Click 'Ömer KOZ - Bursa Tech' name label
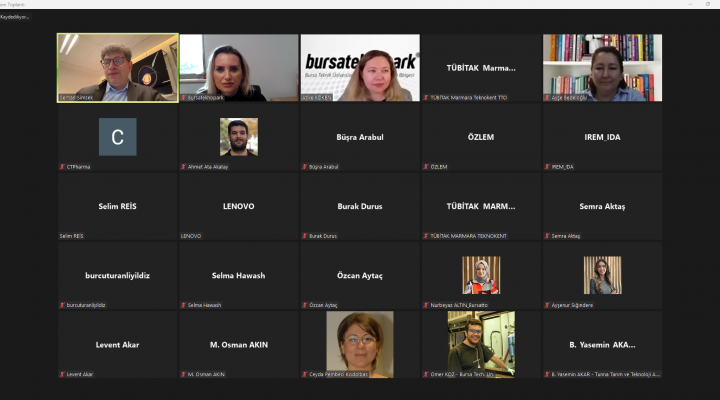This screenshot has width=720, height=400. pos(462,374)
